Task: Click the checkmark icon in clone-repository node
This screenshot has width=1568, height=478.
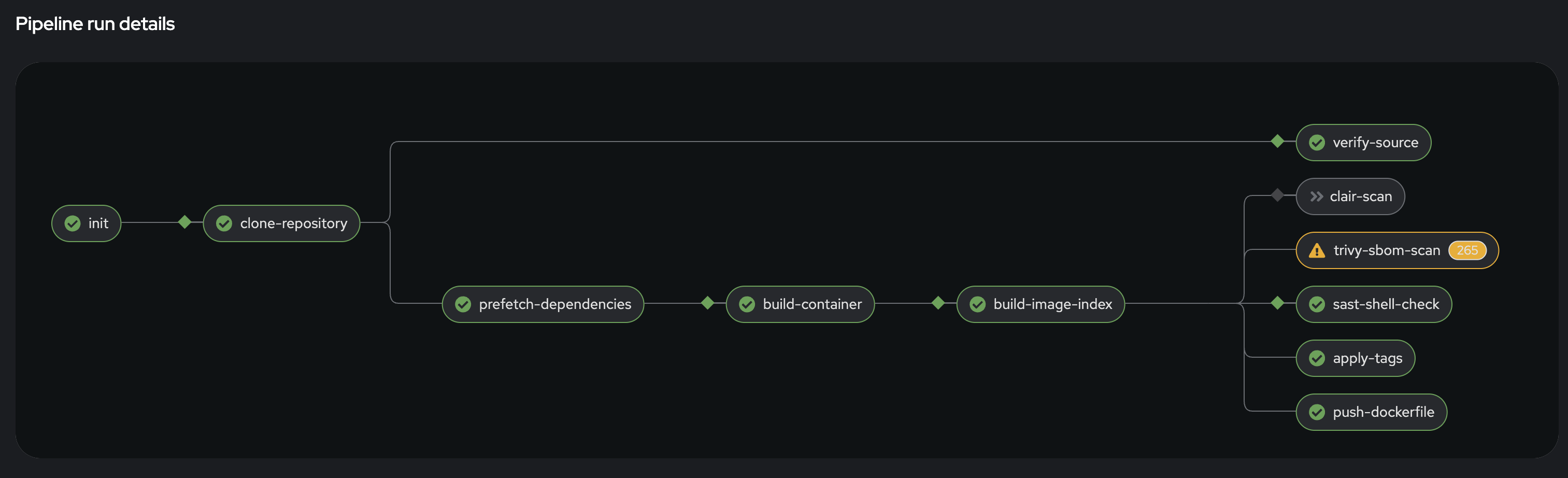Action: (x=223, y=223)
